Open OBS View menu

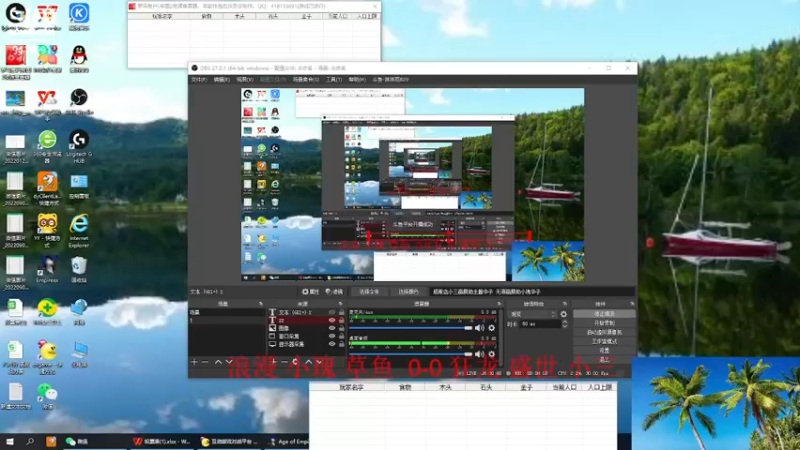click(244, 80)
